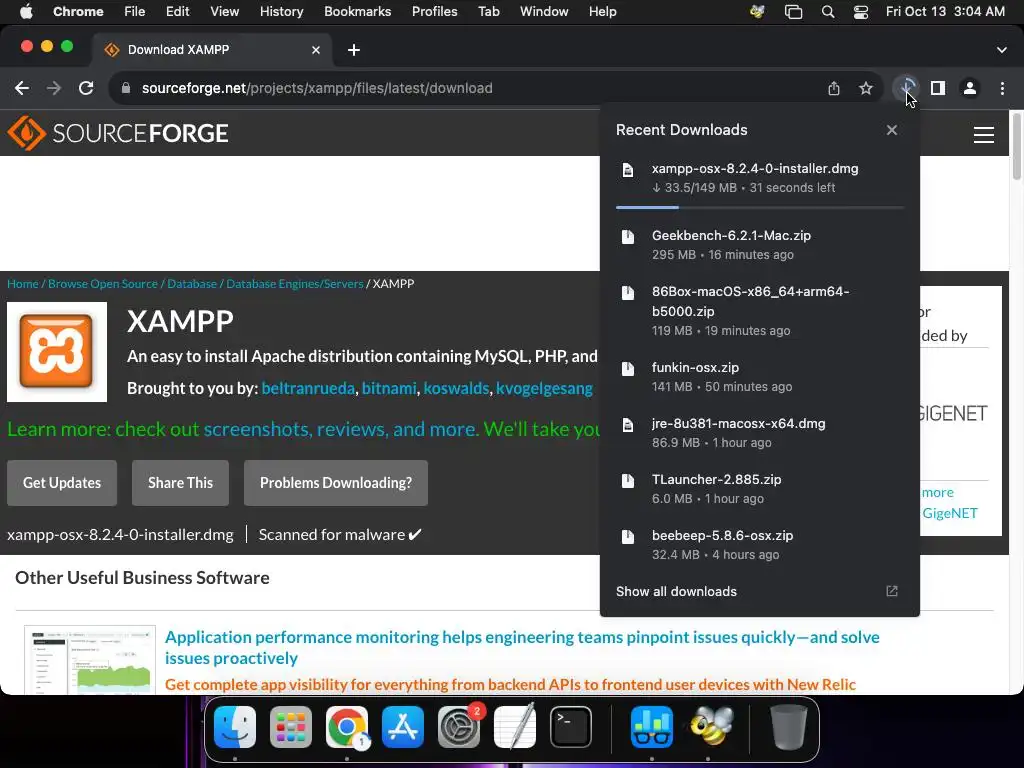Click the TLauncher-2.885.zip file icon
1024x768 pixels.
(x=628, y=481)
